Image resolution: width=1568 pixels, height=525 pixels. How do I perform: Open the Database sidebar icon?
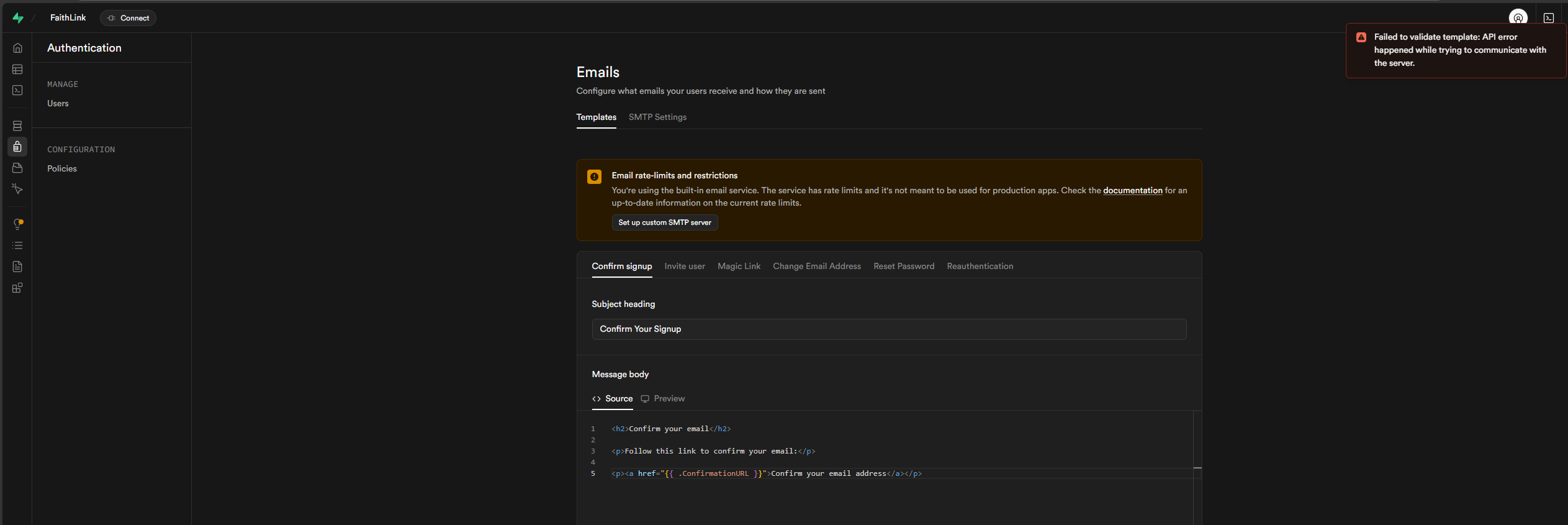[17, 126]
